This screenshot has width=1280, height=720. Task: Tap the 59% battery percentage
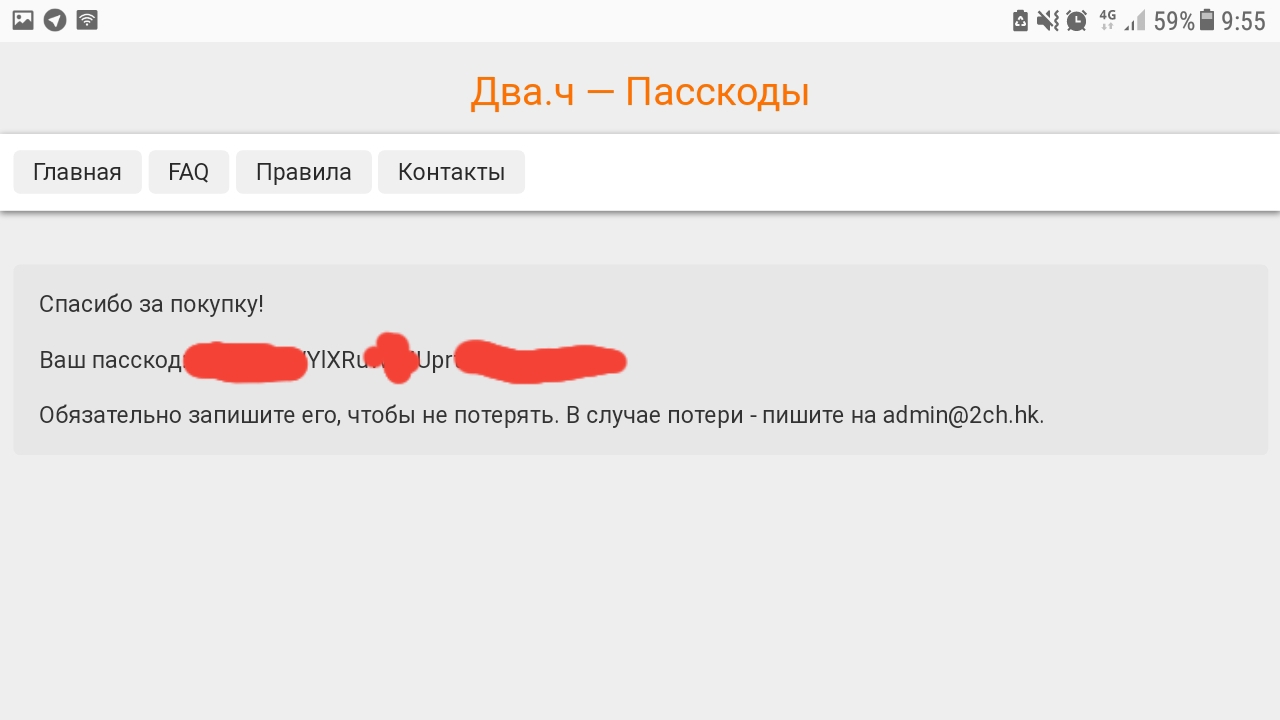[x=1174, y=22]
